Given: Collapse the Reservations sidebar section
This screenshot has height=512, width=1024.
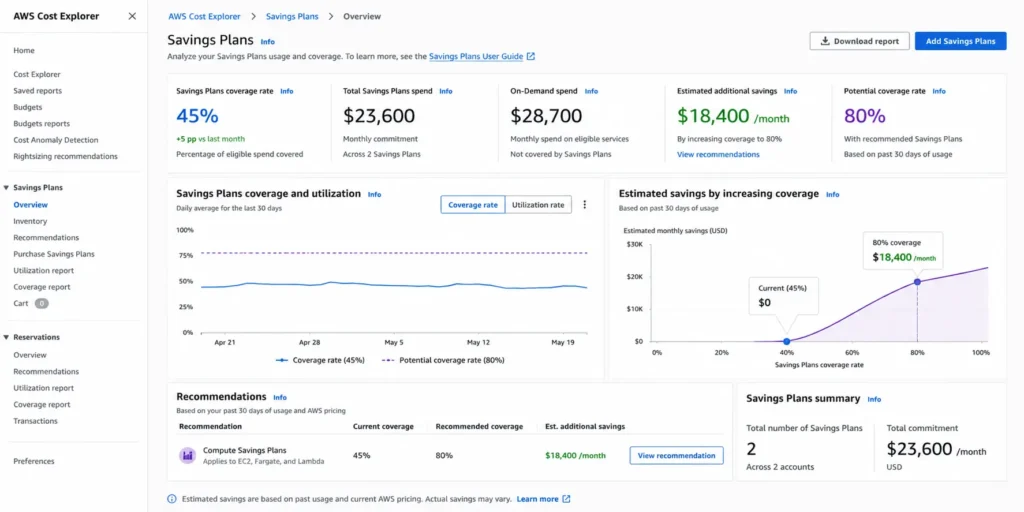Looking at the screenshot, I should click(7, 337).
